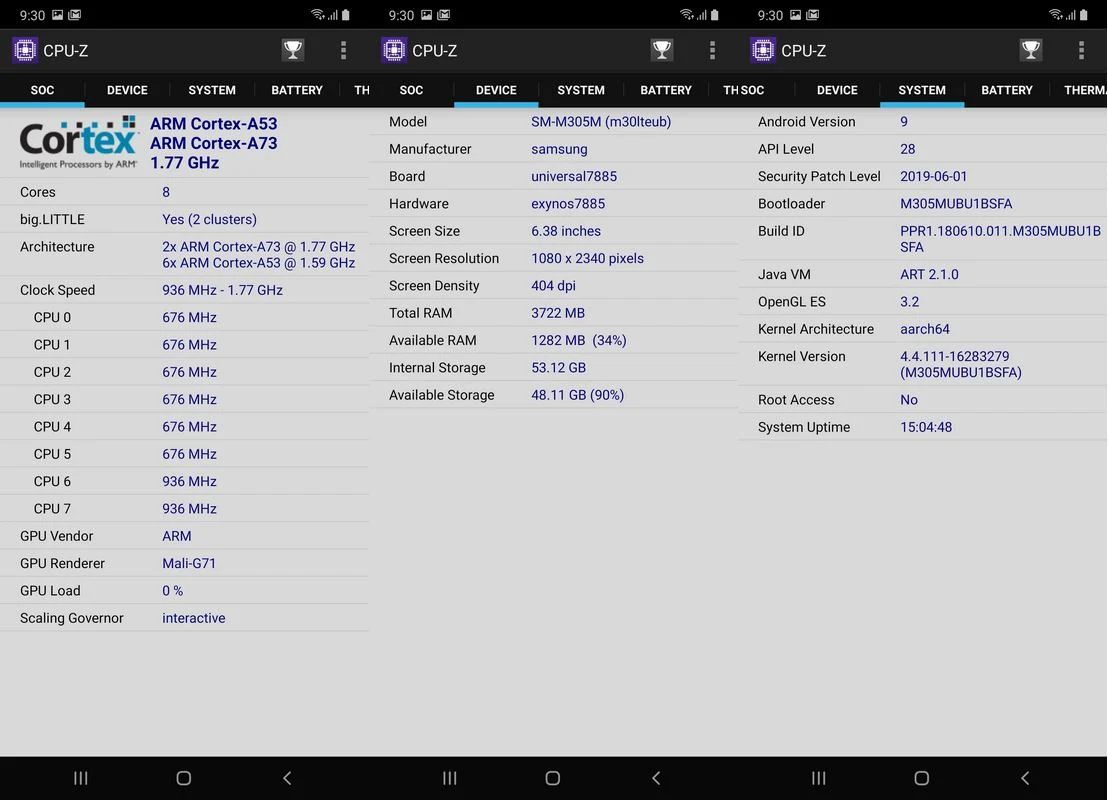Switch to DEVICE tab in left screen

[x=127, y=90]
